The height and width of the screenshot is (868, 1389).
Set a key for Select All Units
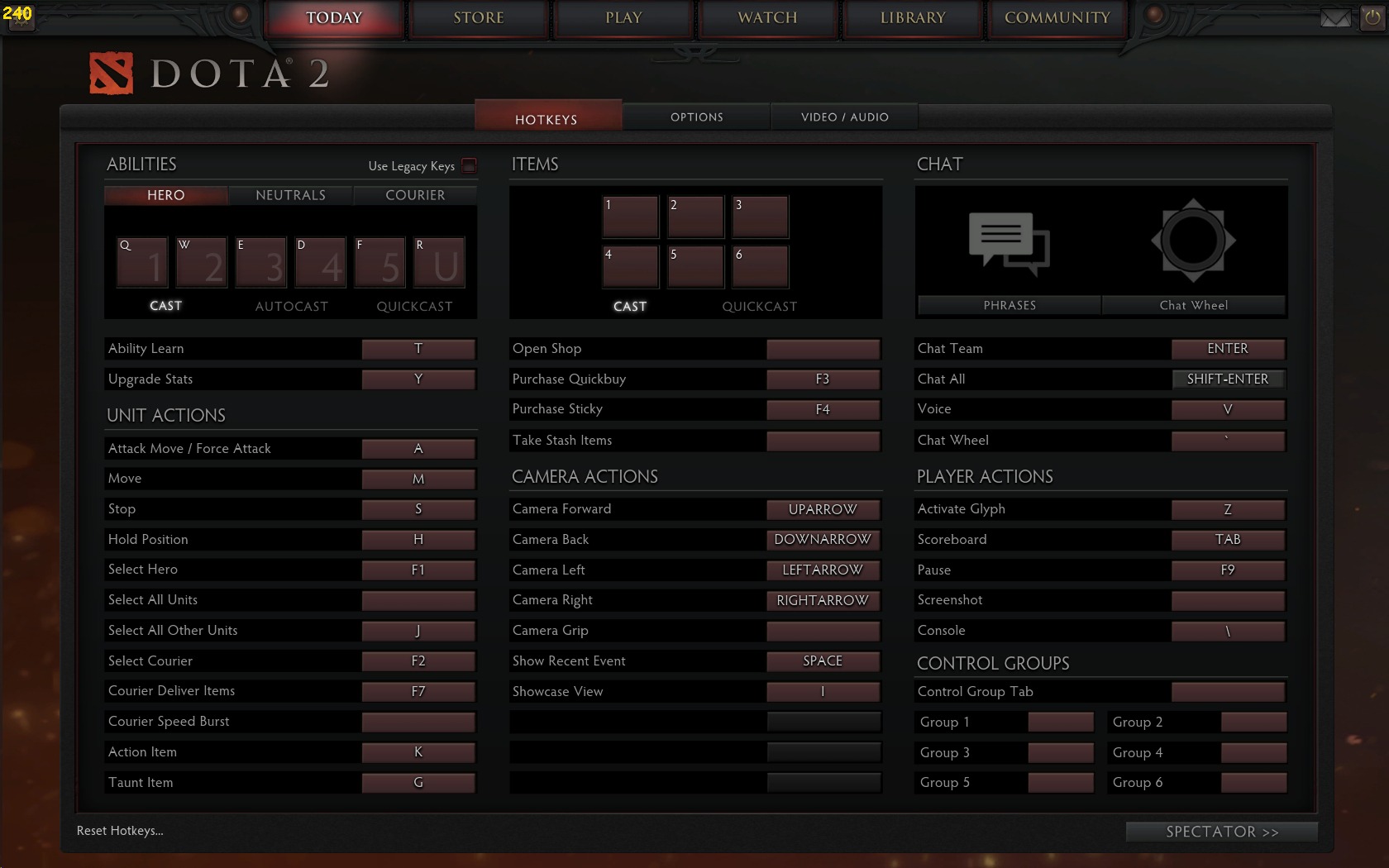418,600
